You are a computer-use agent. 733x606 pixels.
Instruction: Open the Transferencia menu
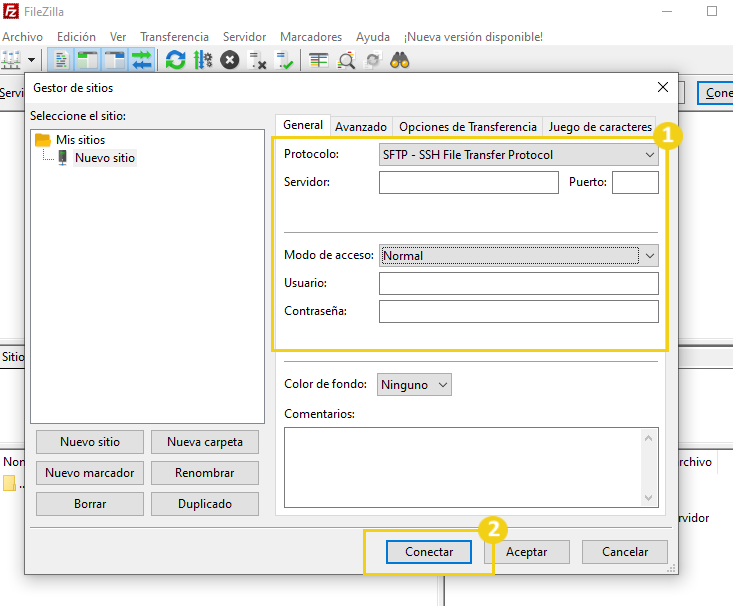(174, 36)
